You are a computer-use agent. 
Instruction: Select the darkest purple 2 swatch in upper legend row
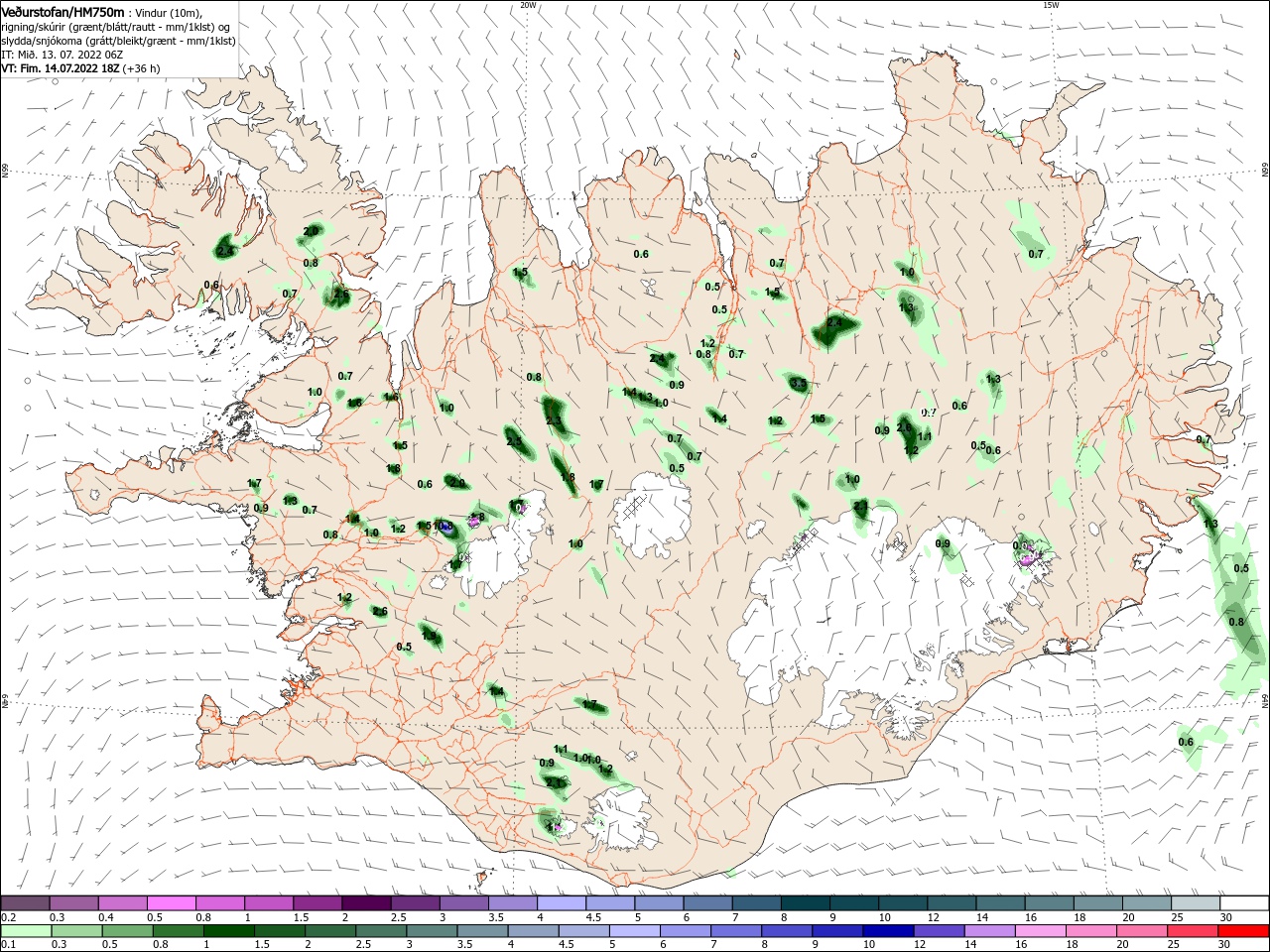(366, 903)
